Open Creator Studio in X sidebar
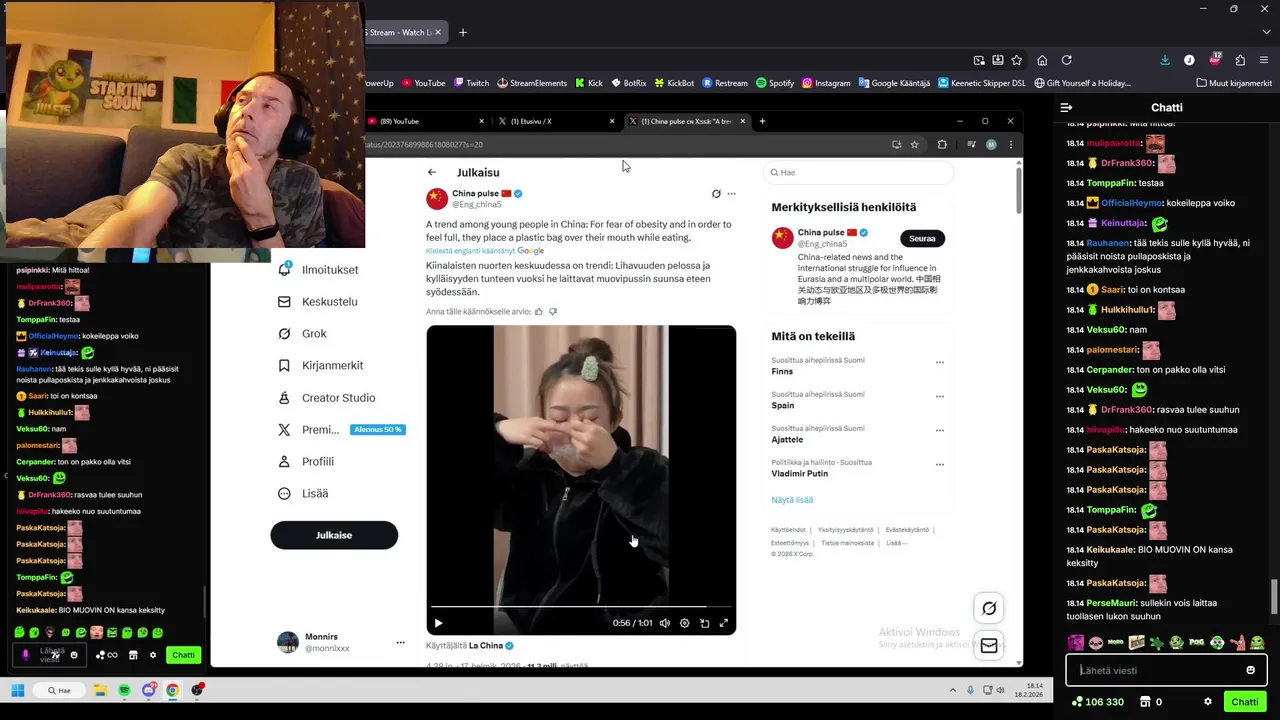Screen dimensions: 1280x720 tap(326, 398)
